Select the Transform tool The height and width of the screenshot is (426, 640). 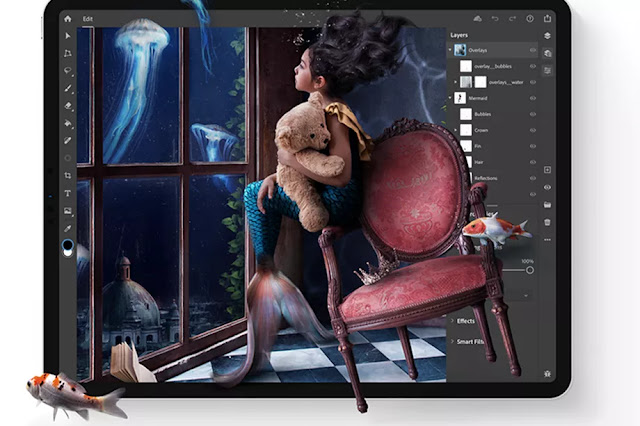(x=68, y=53)
